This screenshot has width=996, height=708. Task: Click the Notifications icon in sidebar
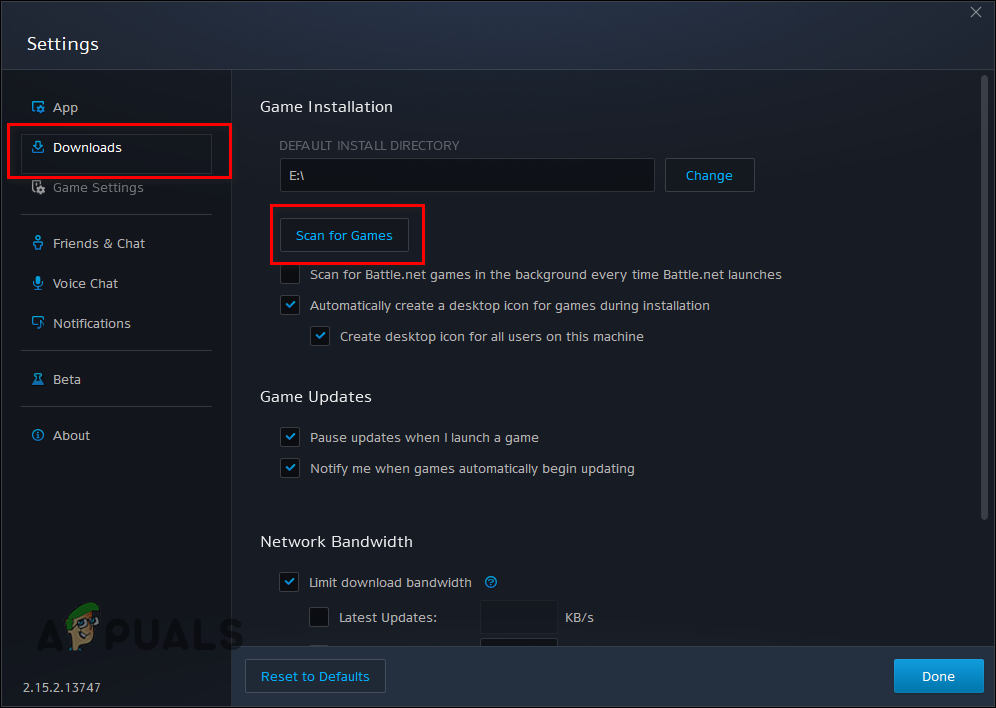click(x=38, y=323)
